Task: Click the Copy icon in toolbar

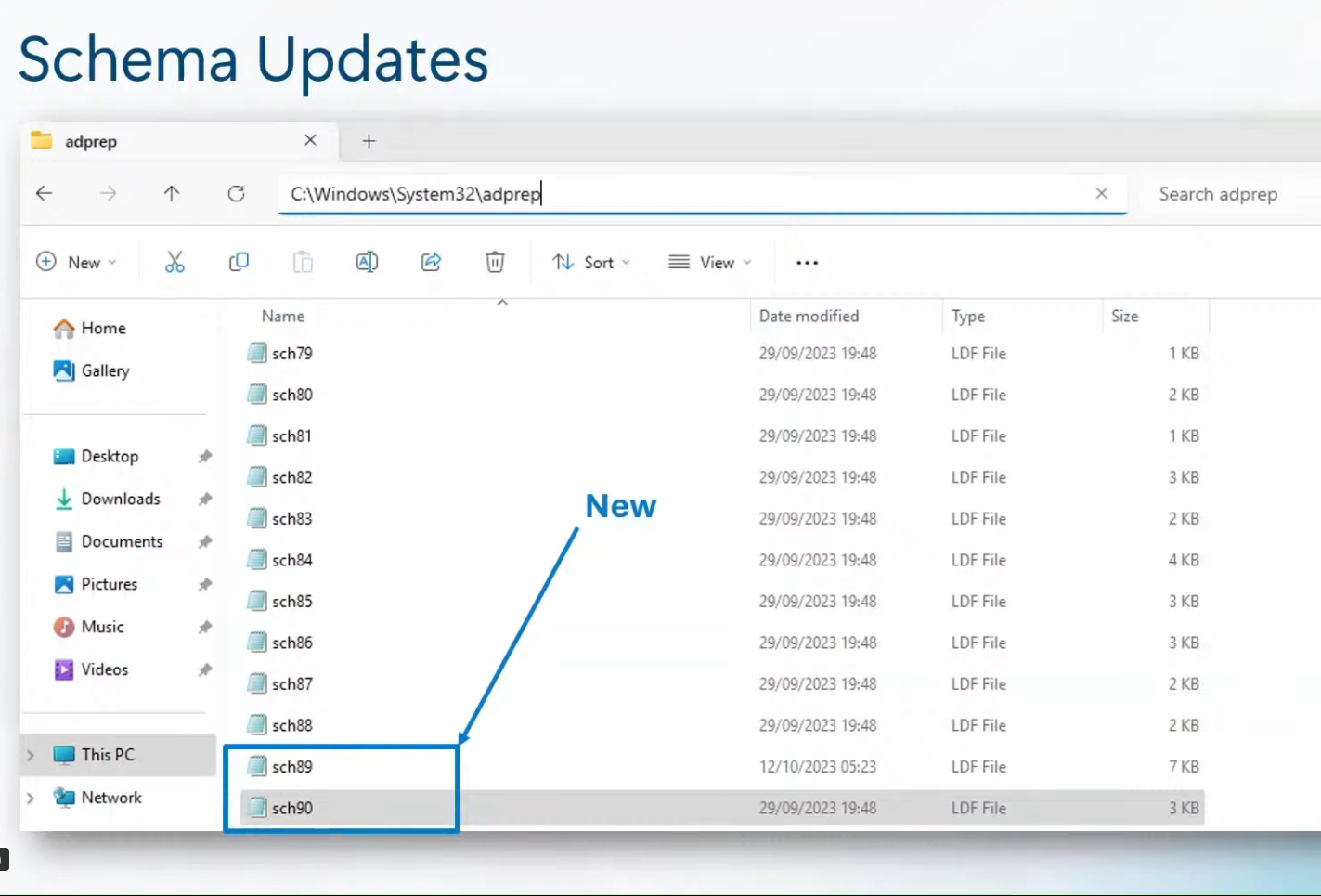Action: point(239,263)
